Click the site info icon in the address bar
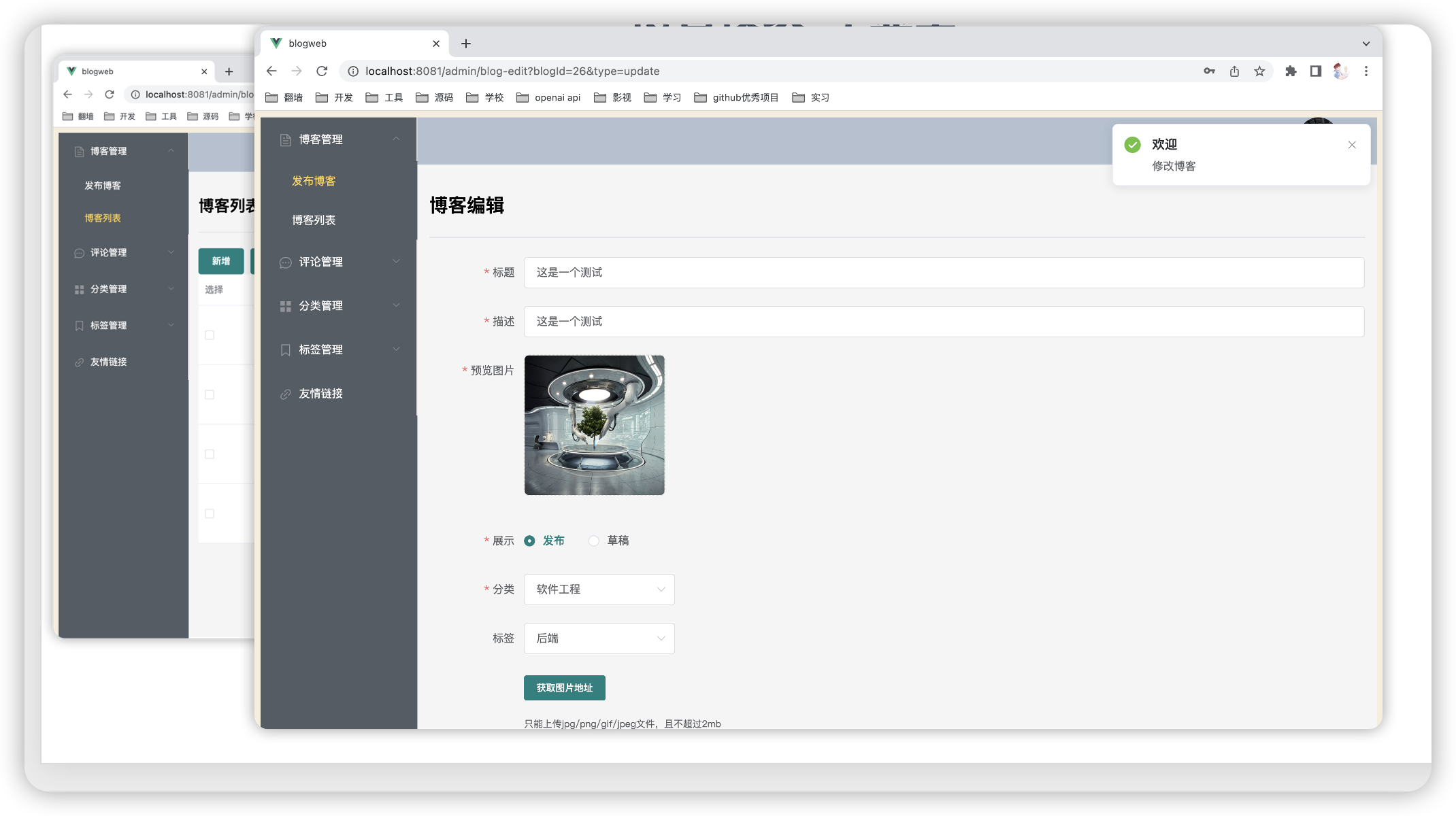Viewport: 1456px width, 816px height. pyautogui.click(x=353, y=71)
